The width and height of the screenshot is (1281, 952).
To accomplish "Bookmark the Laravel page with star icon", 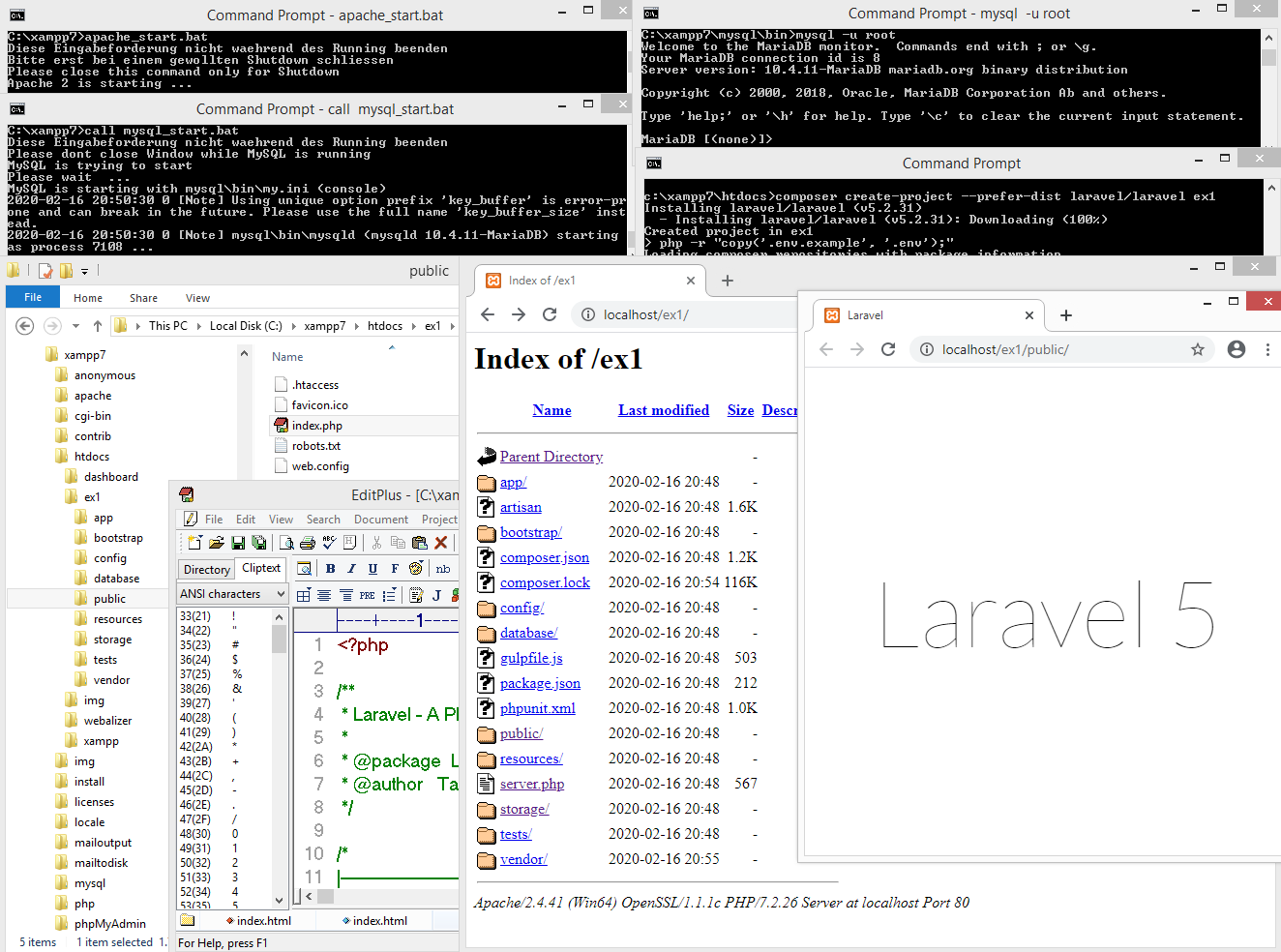I will click(x=1198, y=349).
